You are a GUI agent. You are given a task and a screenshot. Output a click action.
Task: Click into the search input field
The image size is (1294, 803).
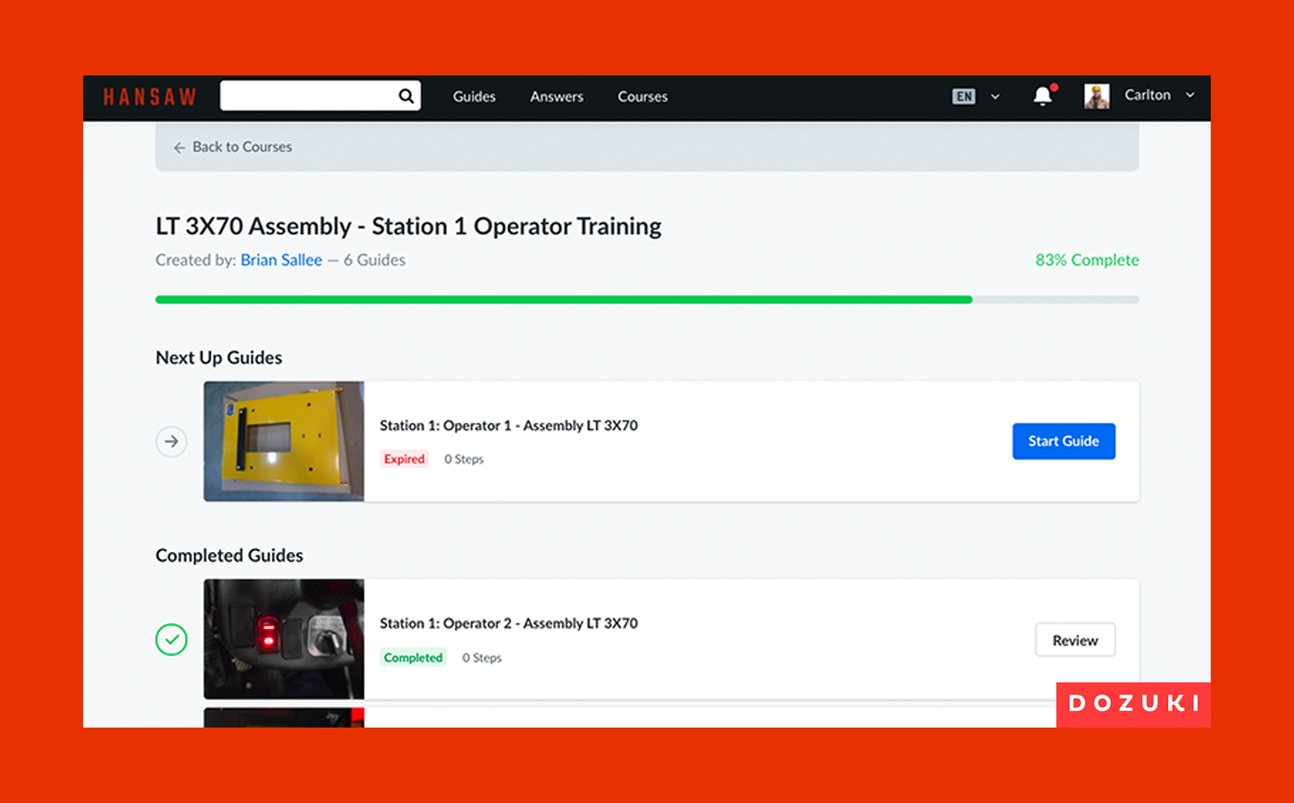(x=307, y=96)
